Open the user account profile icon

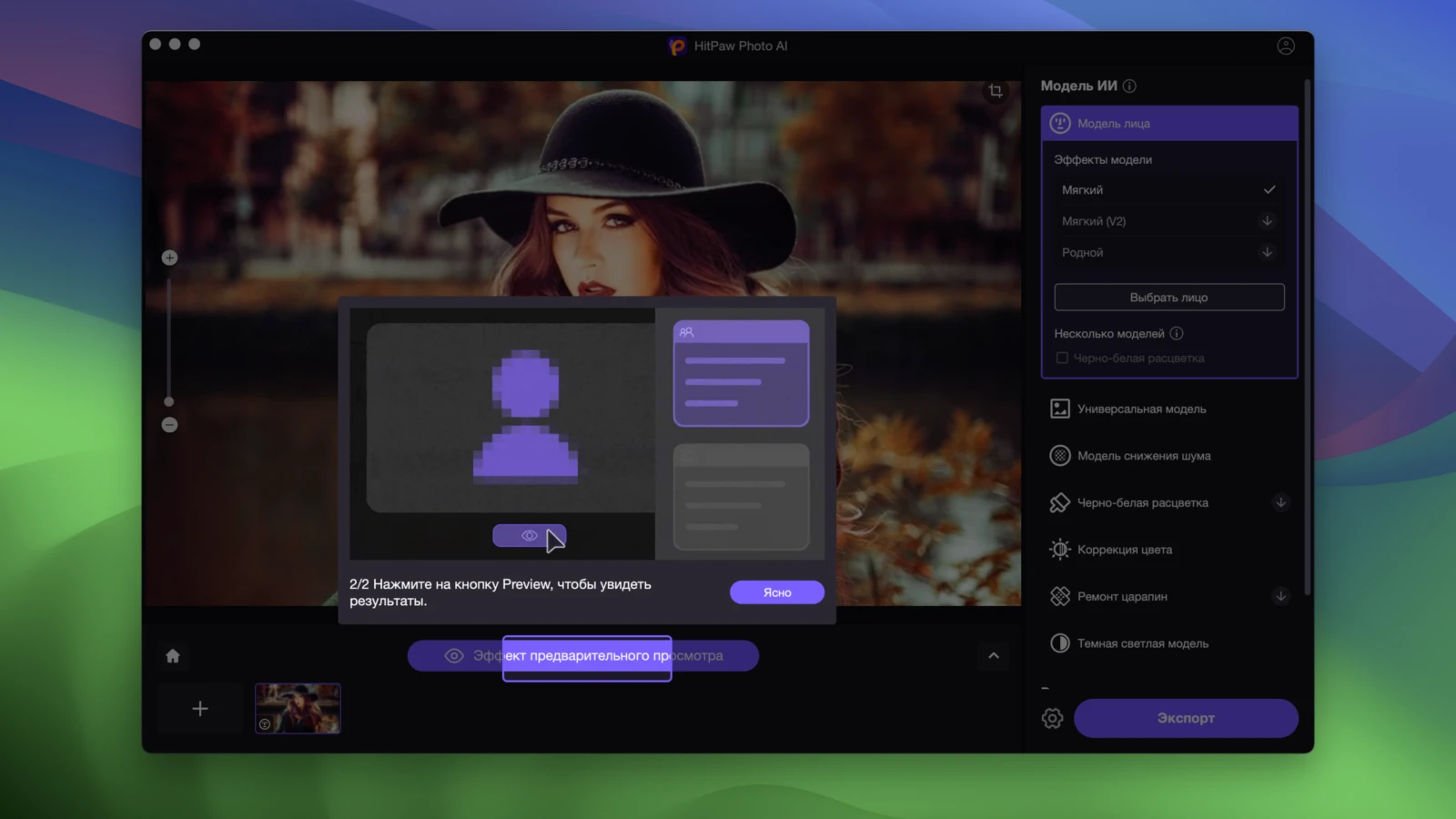1285,45
